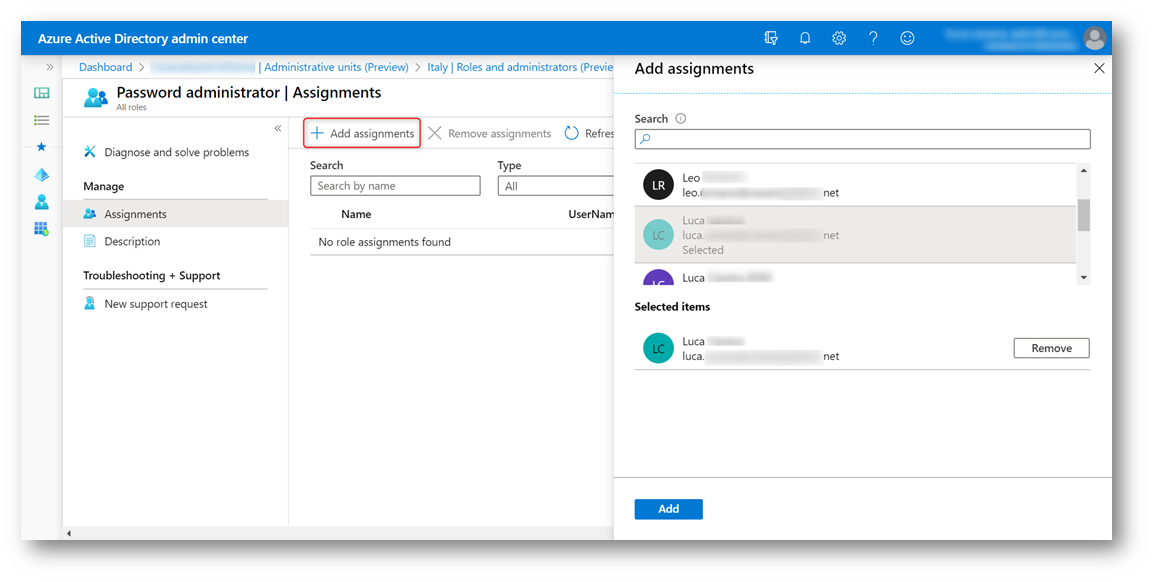Click the blue Add button

[x=668, y=509]
